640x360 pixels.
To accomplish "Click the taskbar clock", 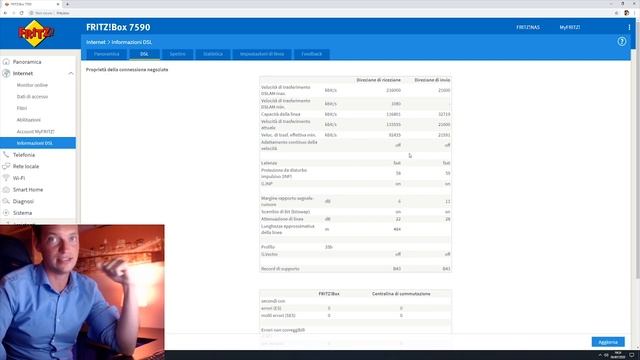I will point(618,355).
